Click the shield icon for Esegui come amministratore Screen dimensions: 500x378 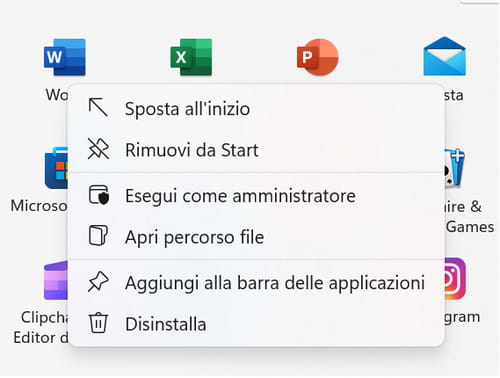[99, 195]
